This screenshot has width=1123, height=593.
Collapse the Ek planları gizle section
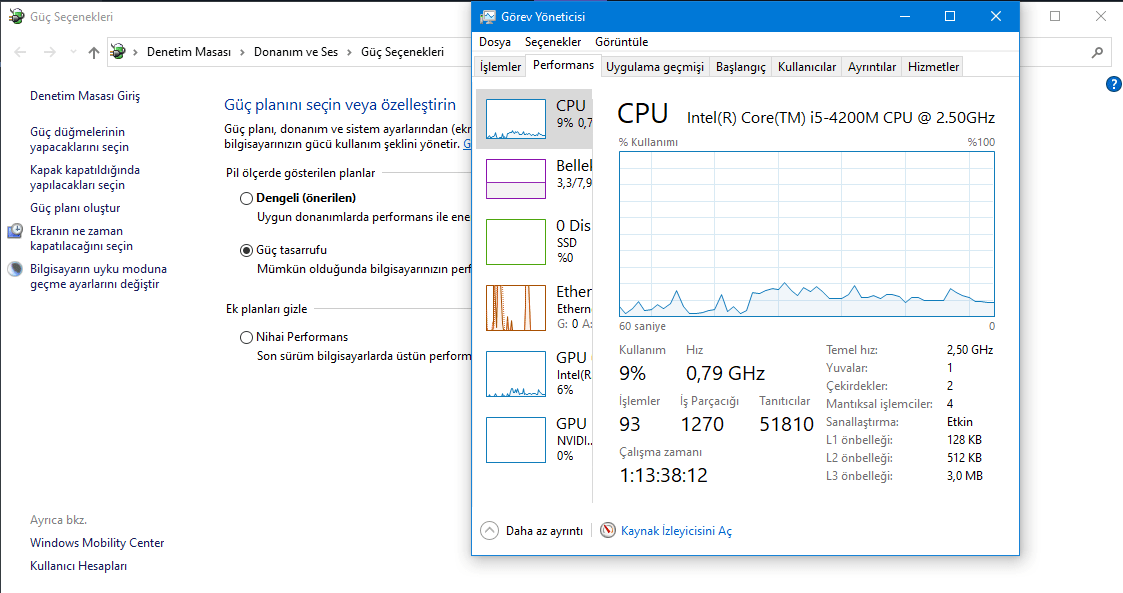point(266,309)
